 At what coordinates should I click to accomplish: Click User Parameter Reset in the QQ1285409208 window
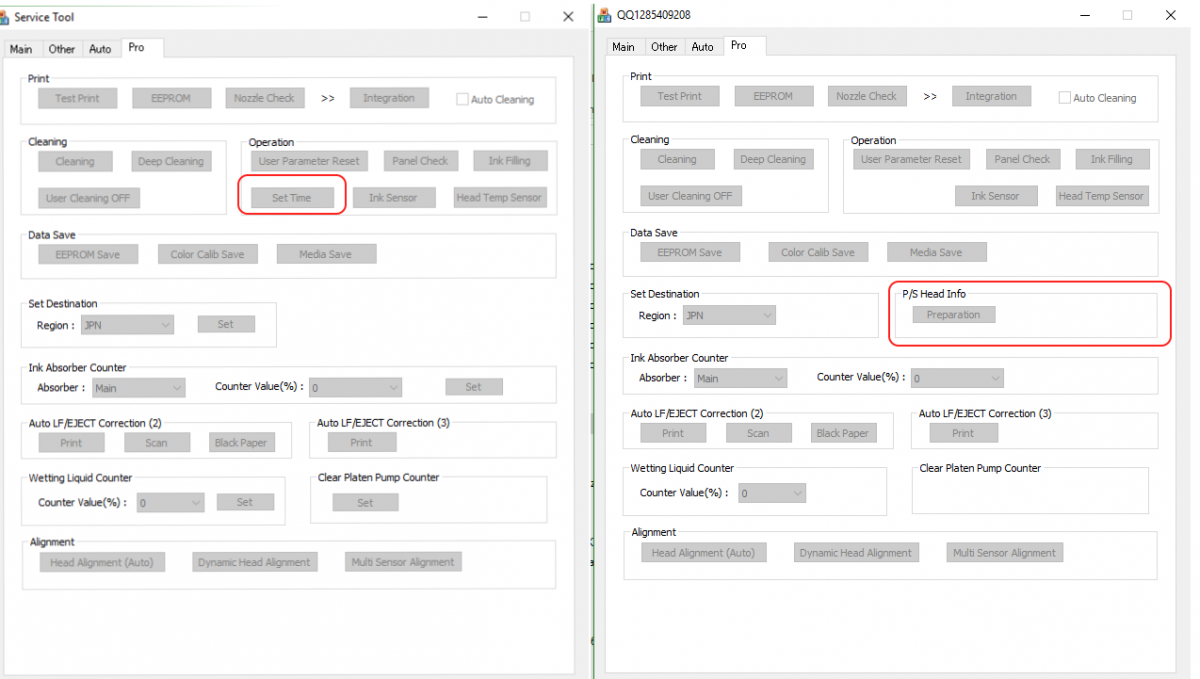click(x=911, y=159)
